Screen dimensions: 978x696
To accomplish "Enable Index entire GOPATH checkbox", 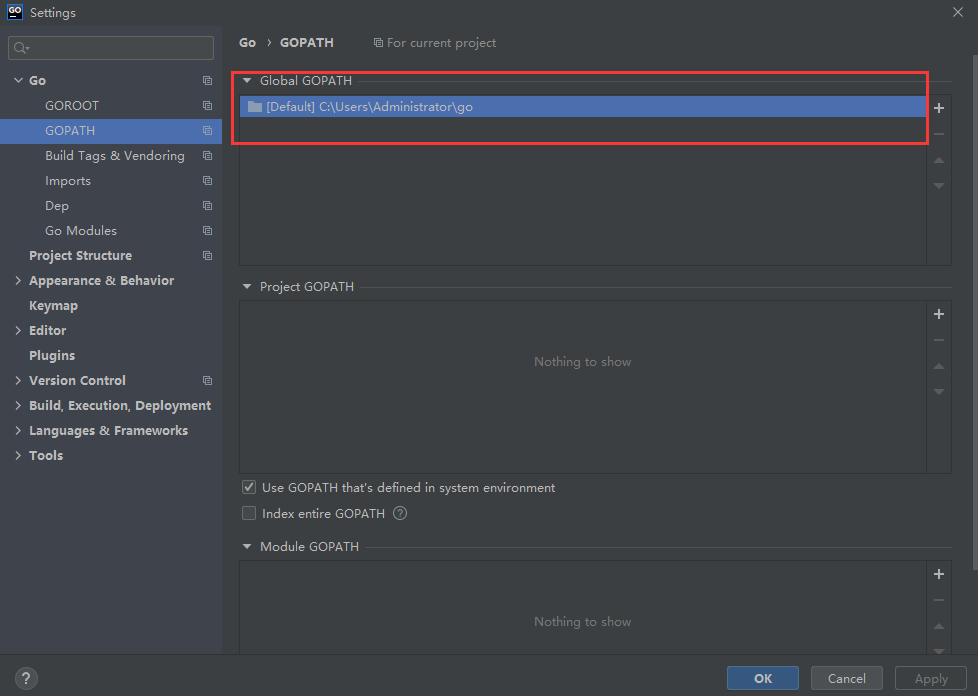I will [x=249, y=513].
